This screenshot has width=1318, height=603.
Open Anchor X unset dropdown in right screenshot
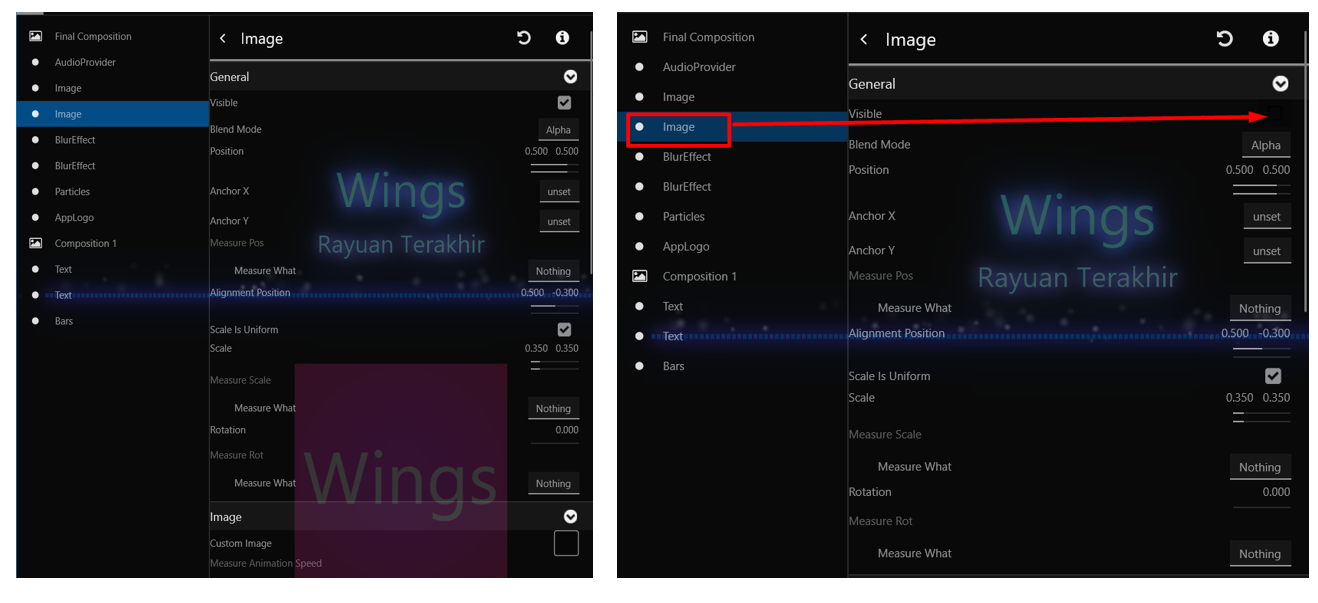(1267, 217)
